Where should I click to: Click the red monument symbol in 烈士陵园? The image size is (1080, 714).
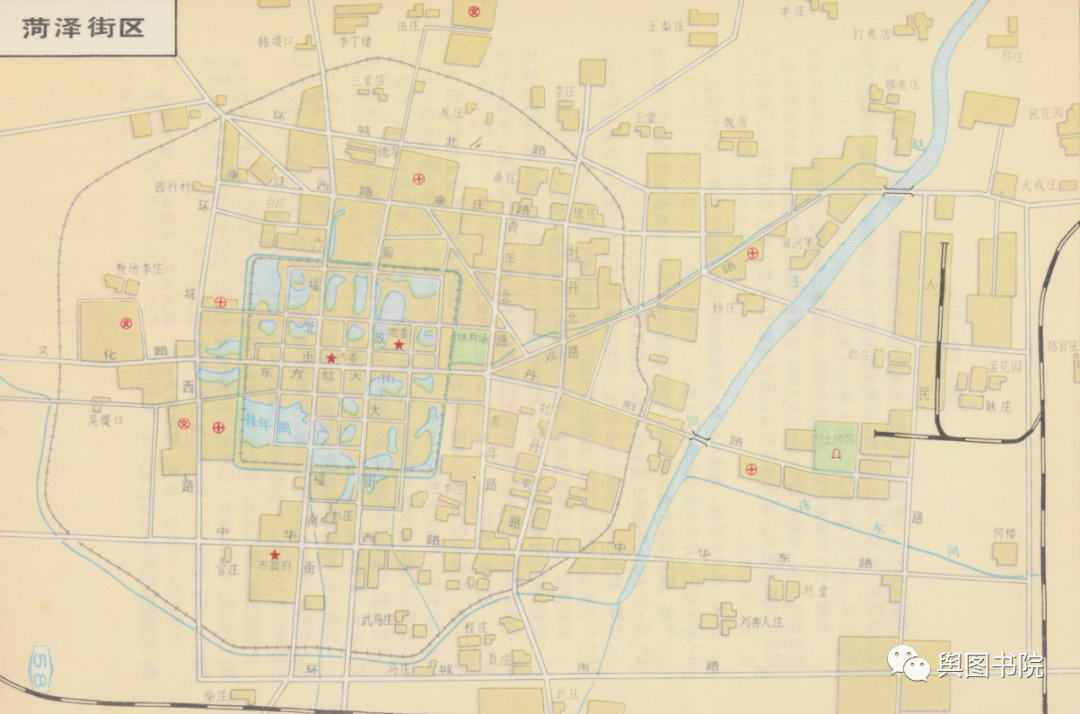pyautogui.click(x=836, y=454)
